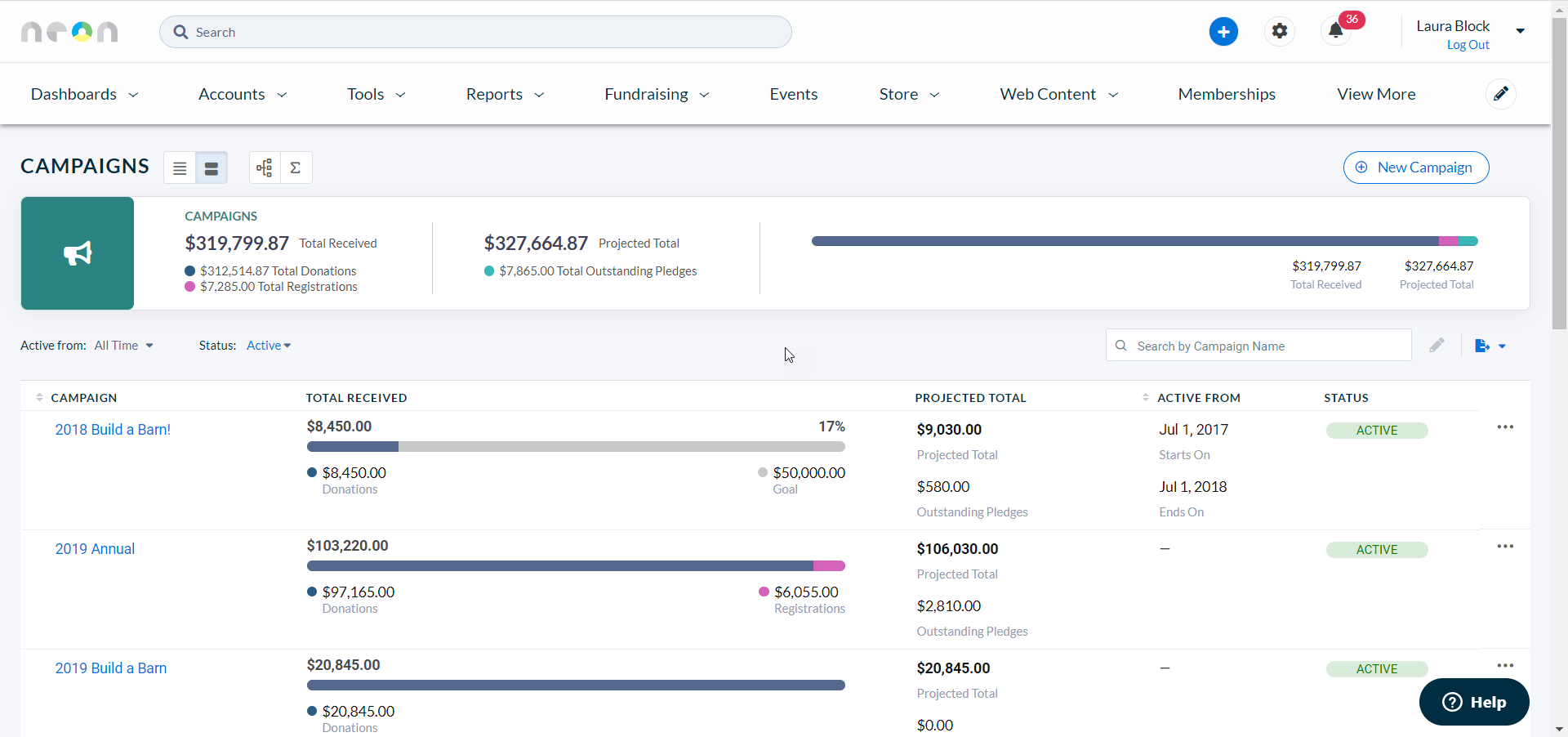The width and height of the screenshot is (1568, 737).
Task: Click View More in navigation
Action: (1376, 94)
